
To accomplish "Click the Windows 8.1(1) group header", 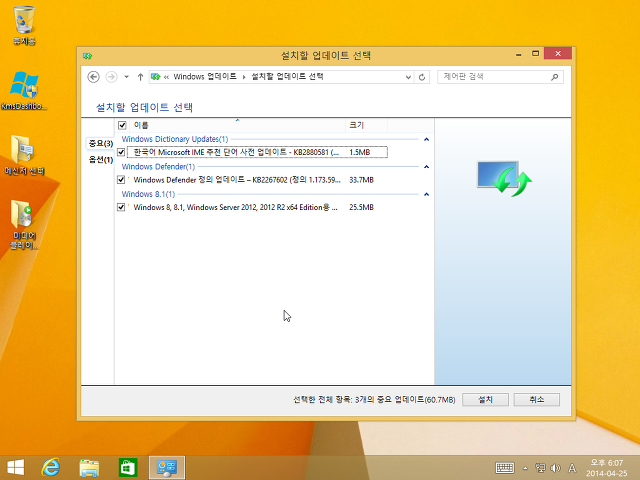I will click(x=148, y=194).
